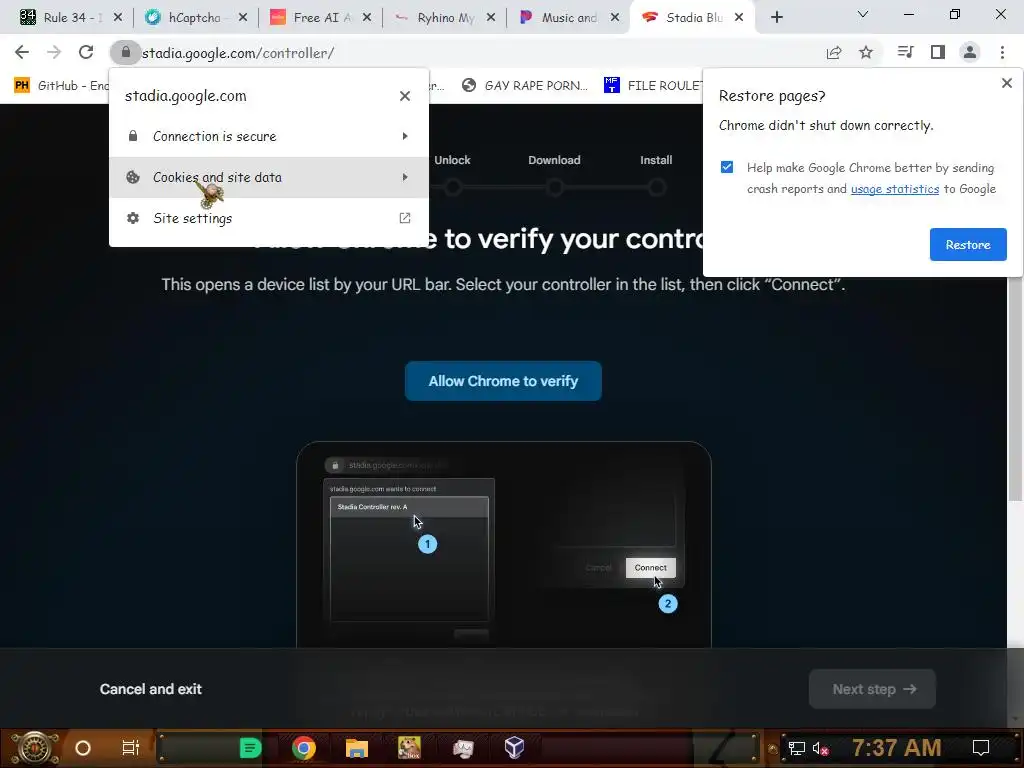The image size is (1024, 768).
Task: Toggle the Chrome side panel icon
Action: (938, 52)
